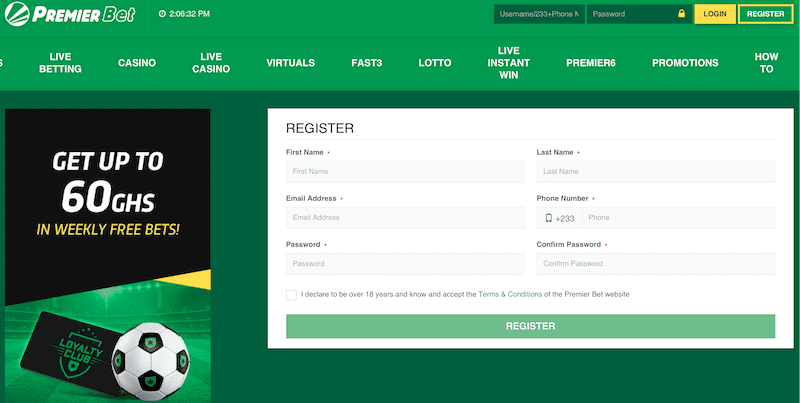This screenshot has width=800, height=403.
Task: Click the registration Password field
Action: click(405, 264)
